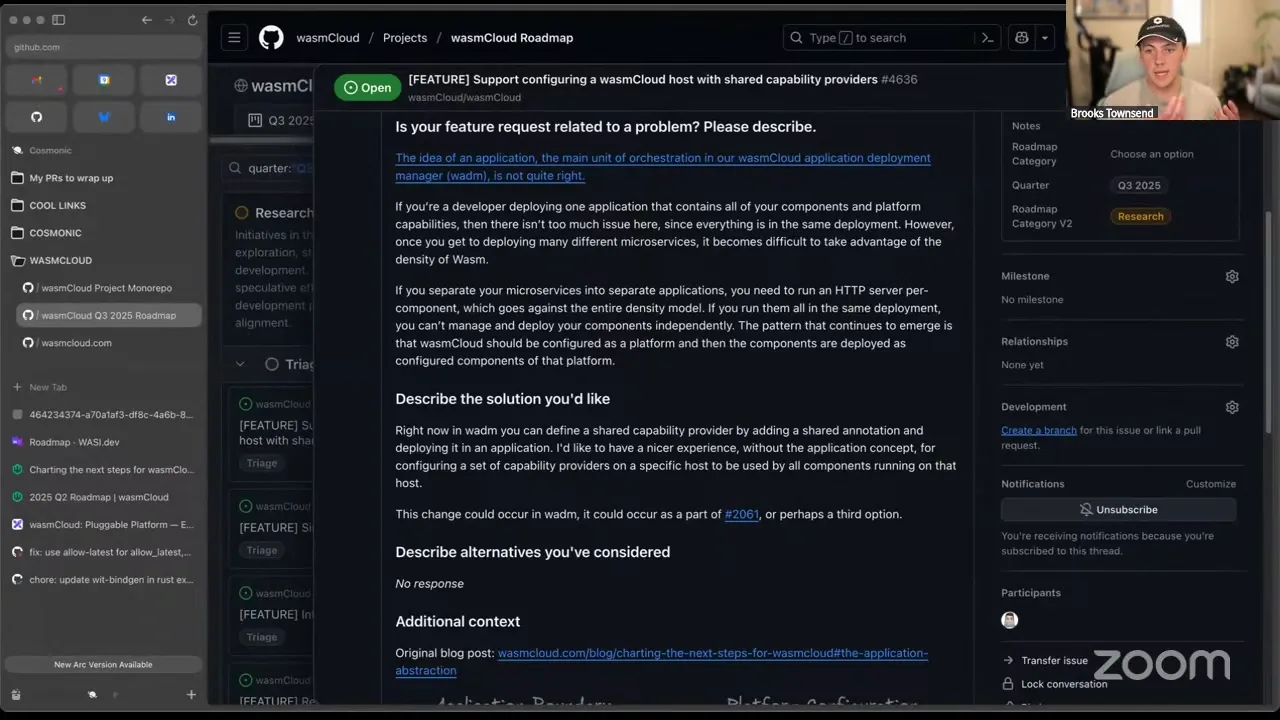Switch to 2025 Q2 Roadmap | wasmCloud tab
The height and width of the screenshot is (720, 1280).
point(104,497)
